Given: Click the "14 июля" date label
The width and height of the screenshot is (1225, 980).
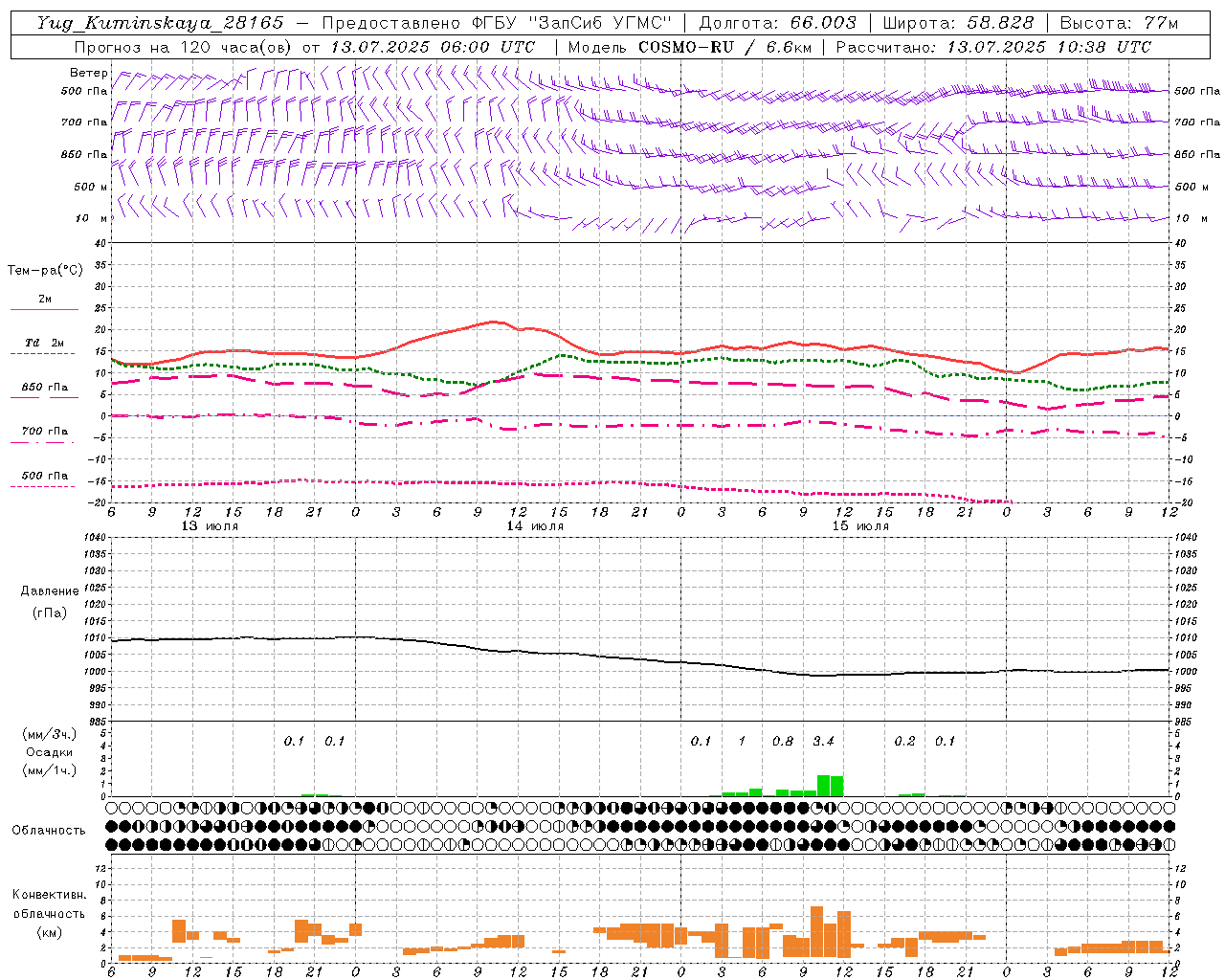Looking at the screenshot, I should coord(535,526).
